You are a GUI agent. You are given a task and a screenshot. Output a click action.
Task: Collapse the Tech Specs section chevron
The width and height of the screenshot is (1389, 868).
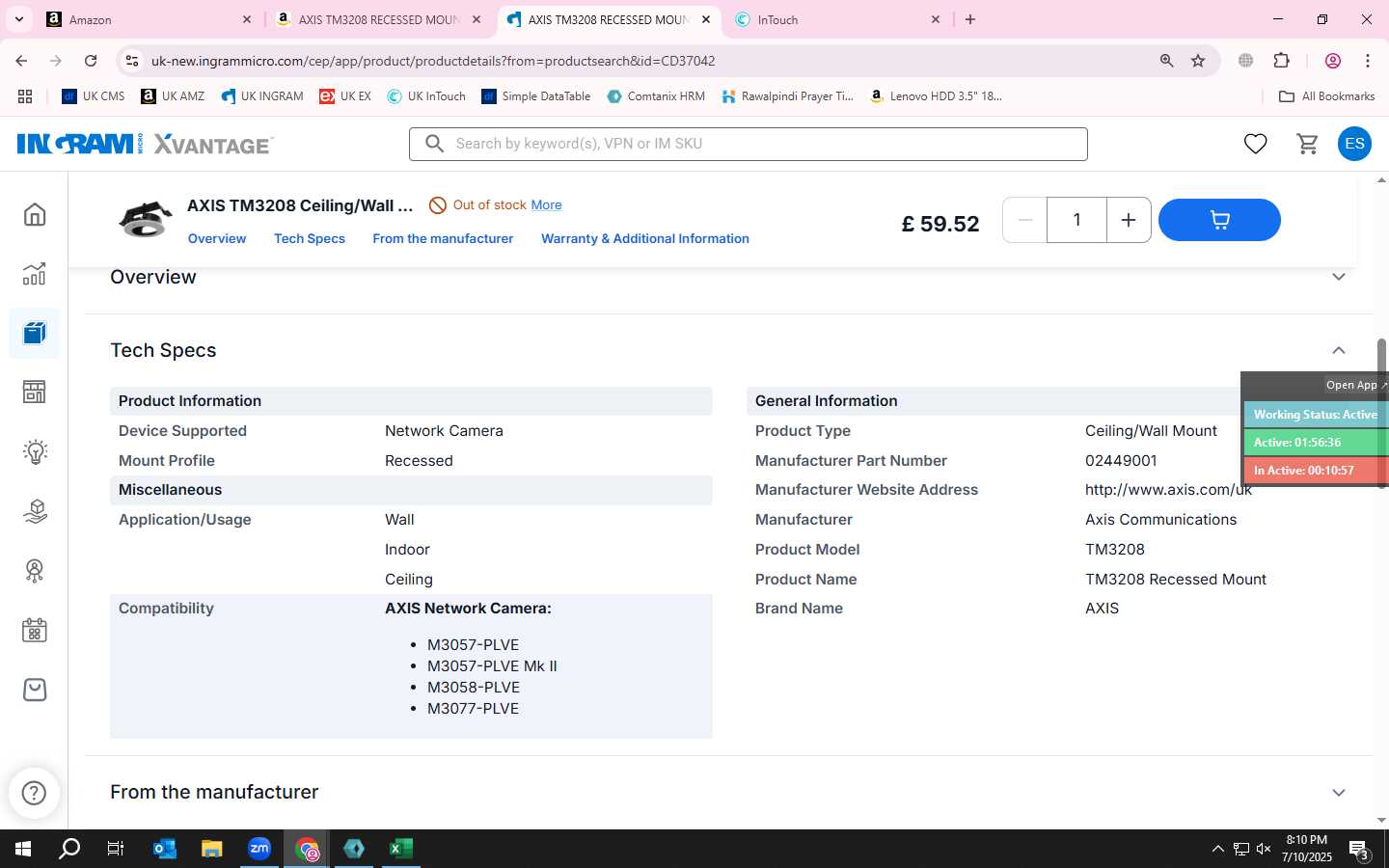(1339, 350)
